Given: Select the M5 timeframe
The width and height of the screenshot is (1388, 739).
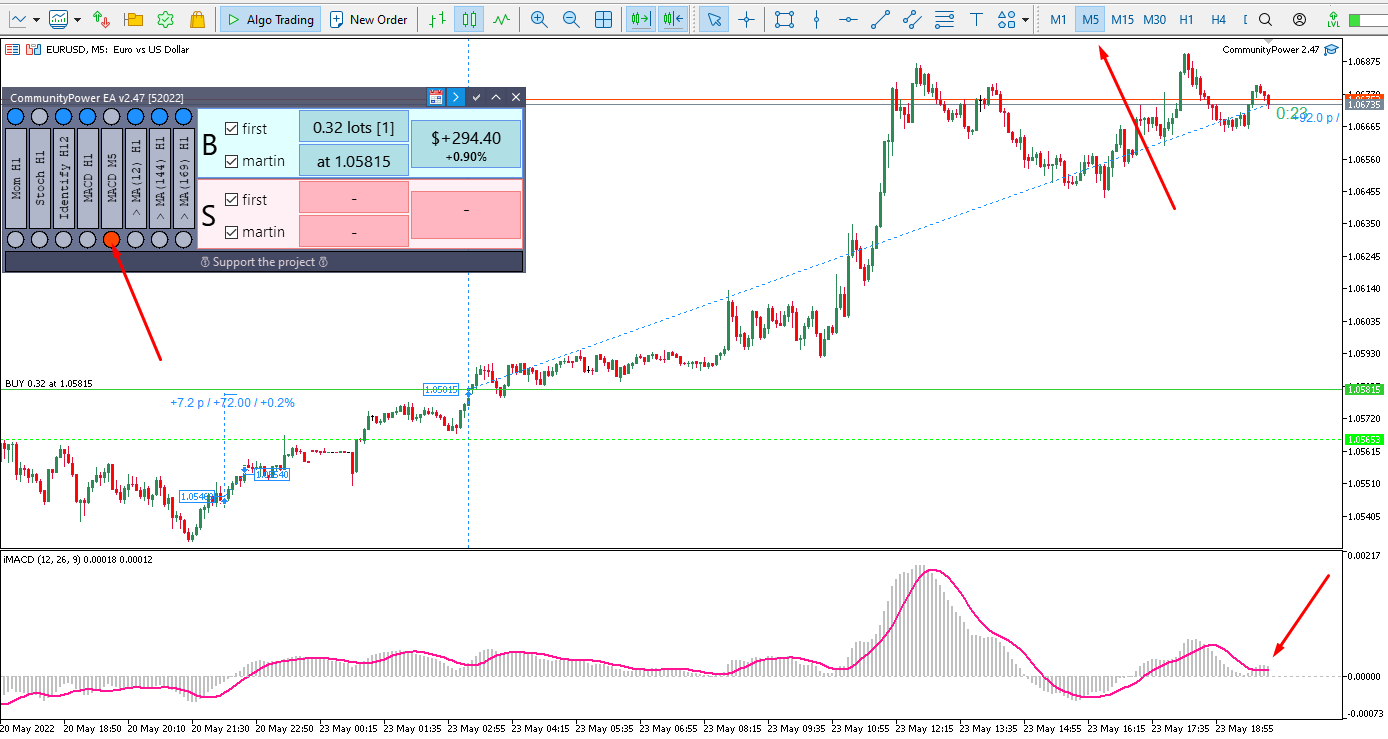Looking at the screenshot, I should 1090,19.
